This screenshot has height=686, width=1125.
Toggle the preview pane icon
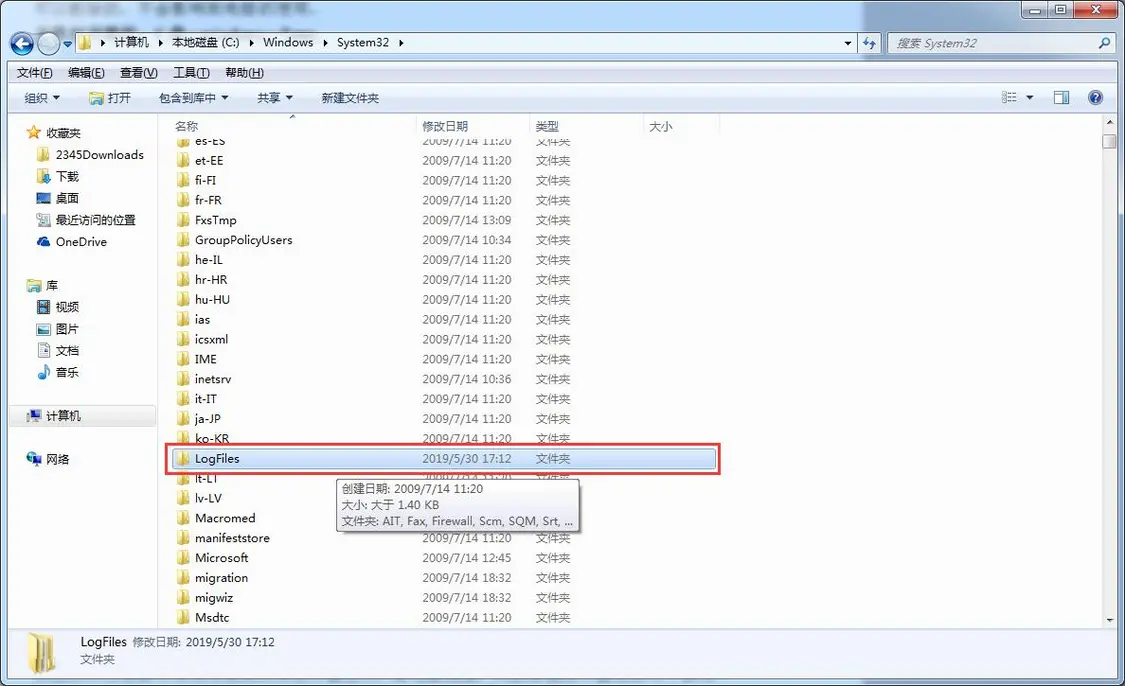tap(1061, 98)
